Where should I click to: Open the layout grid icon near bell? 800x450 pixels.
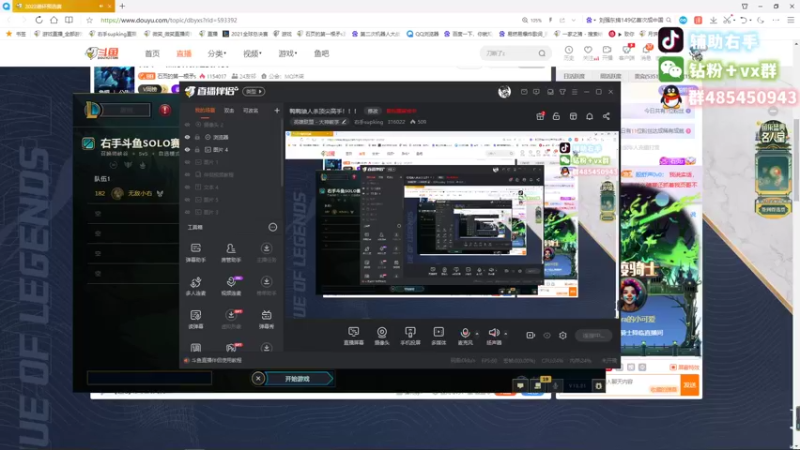click(x=573, y=116)
